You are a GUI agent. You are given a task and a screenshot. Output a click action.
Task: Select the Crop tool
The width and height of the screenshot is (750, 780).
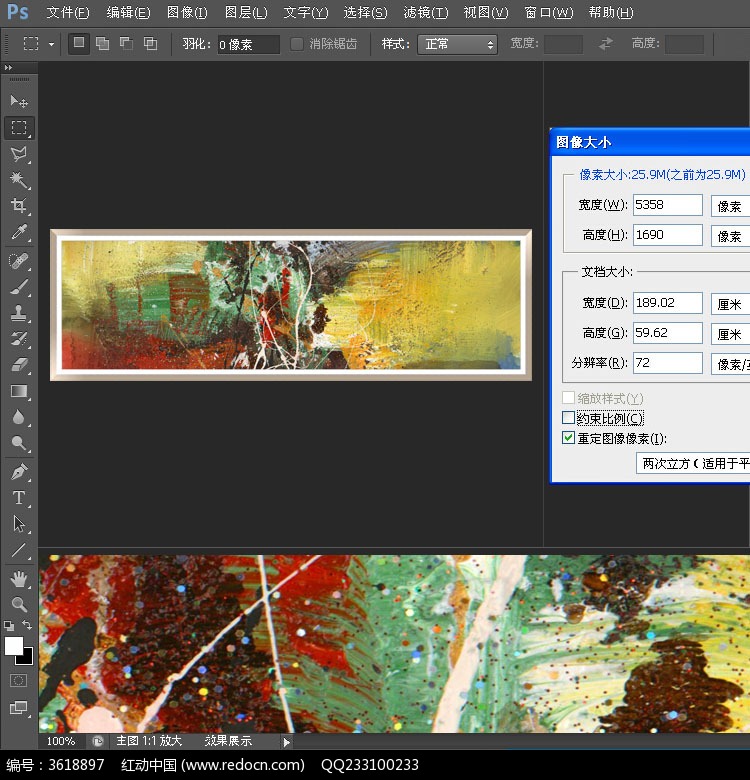(19, 205)
